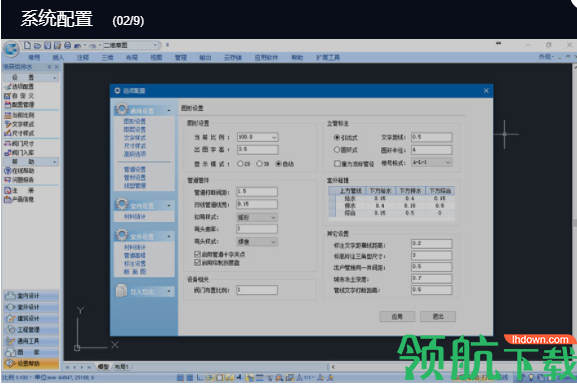Select 图层设置 in dialog sidebar
This screenshot has width=577, height=387.
(x=135, y=129)
